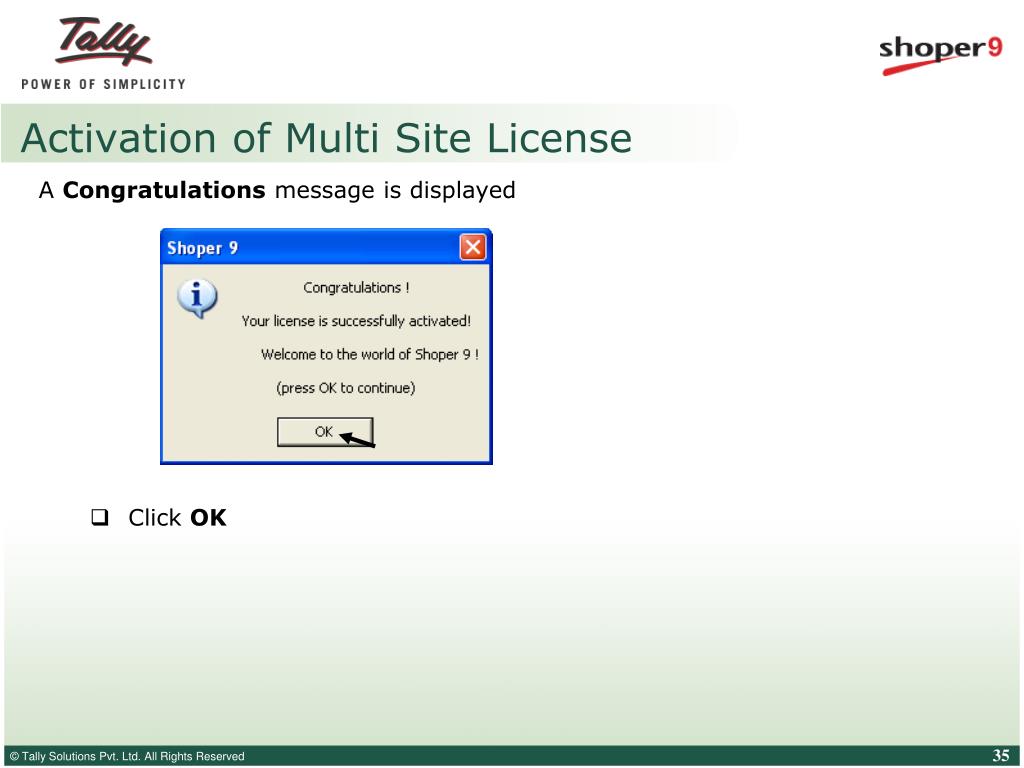Click the 'Congratulations !' message text
1024x768 pixels.
[x=356, y=288]
